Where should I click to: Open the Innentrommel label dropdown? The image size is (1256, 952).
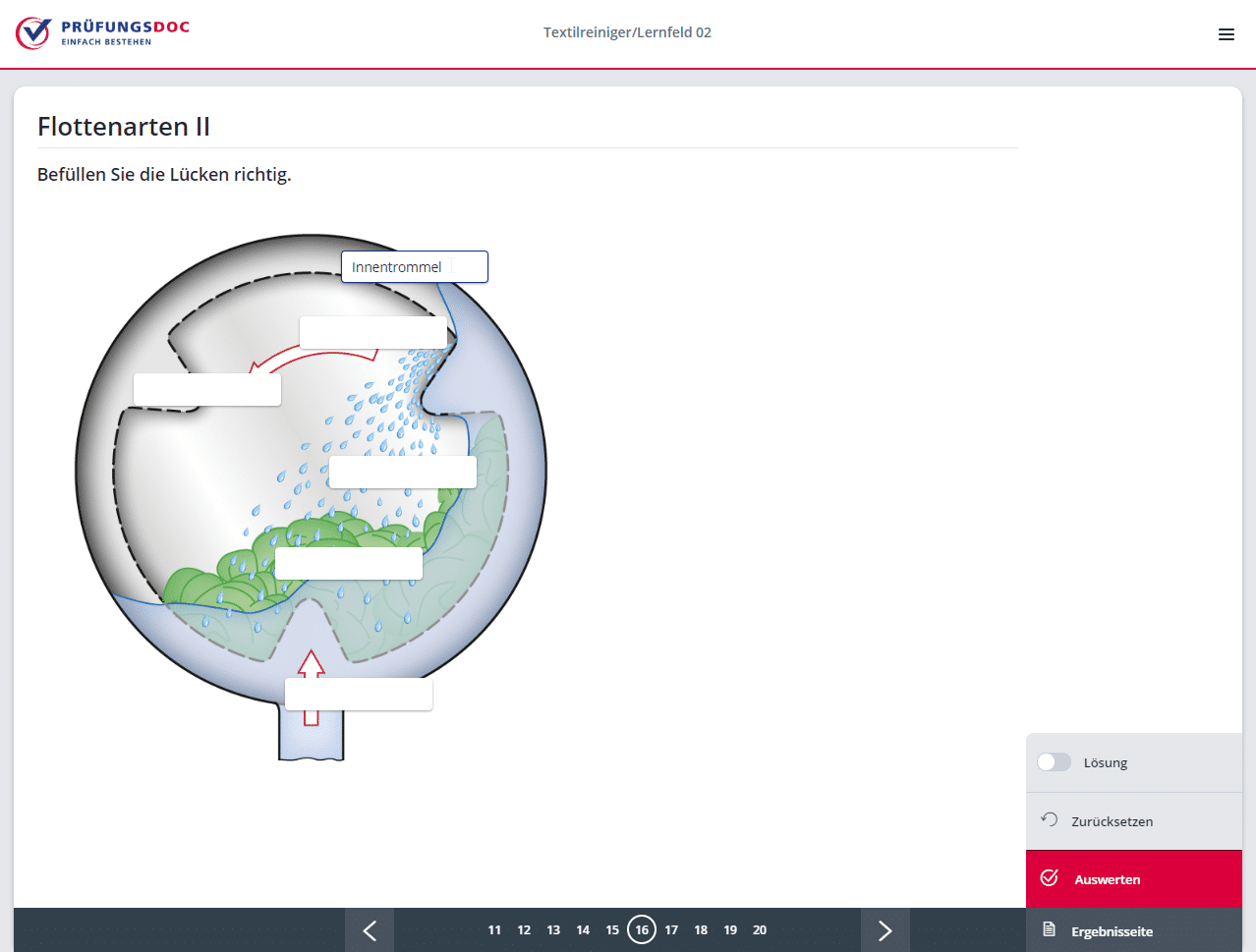pyautogui.click(x=414, y=267)
